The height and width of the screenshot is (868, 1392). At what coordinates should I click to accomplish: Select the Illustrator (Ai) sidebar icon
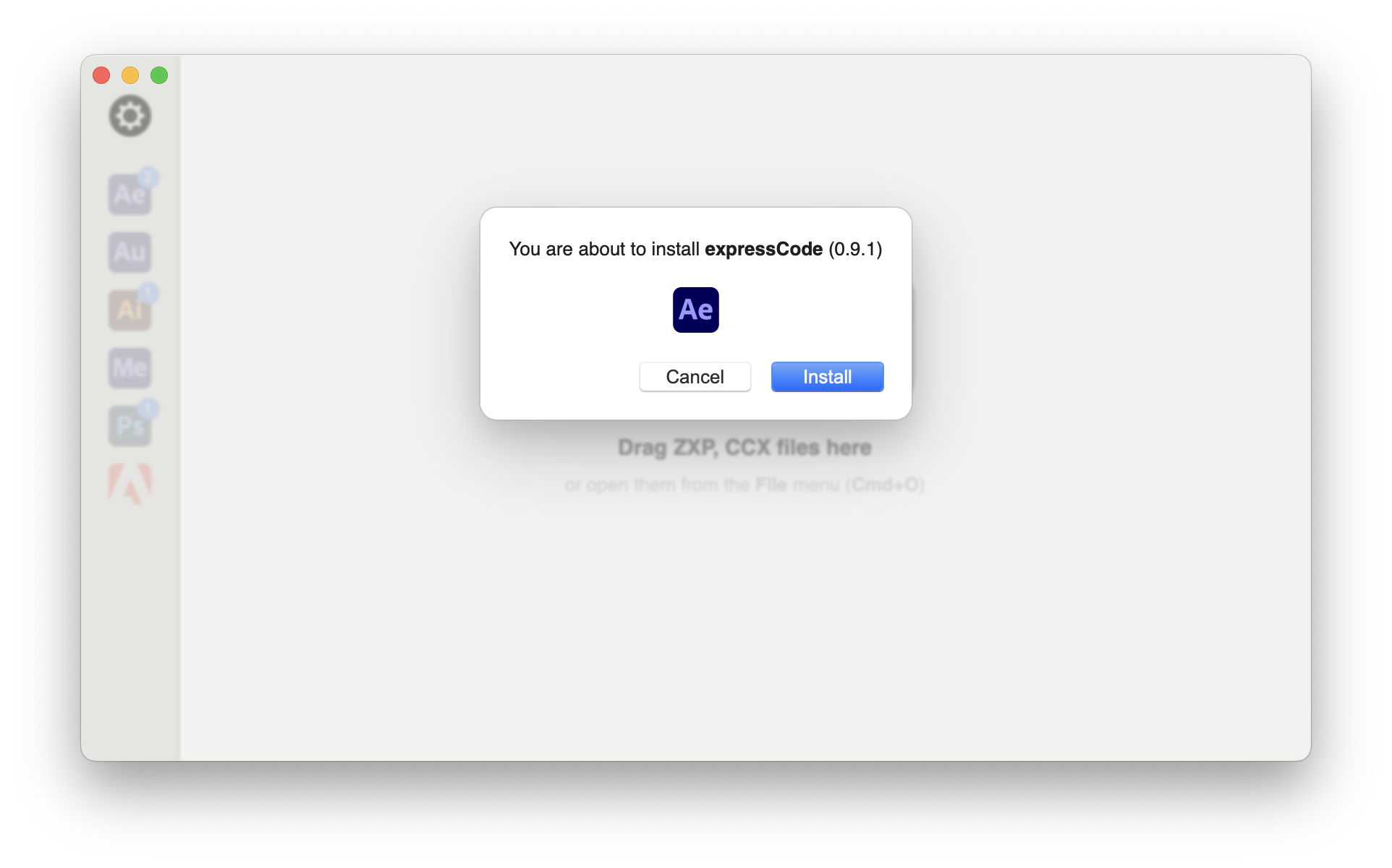point(130,310)
